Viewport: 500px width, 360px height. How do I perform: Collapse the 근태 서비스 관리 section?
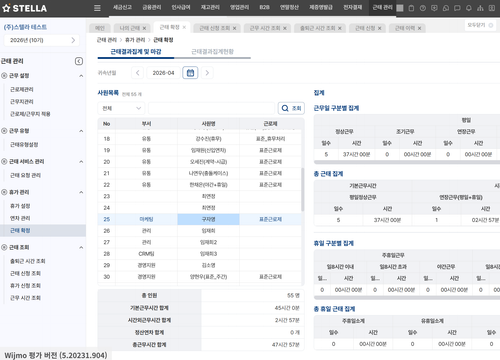[81, 162]
